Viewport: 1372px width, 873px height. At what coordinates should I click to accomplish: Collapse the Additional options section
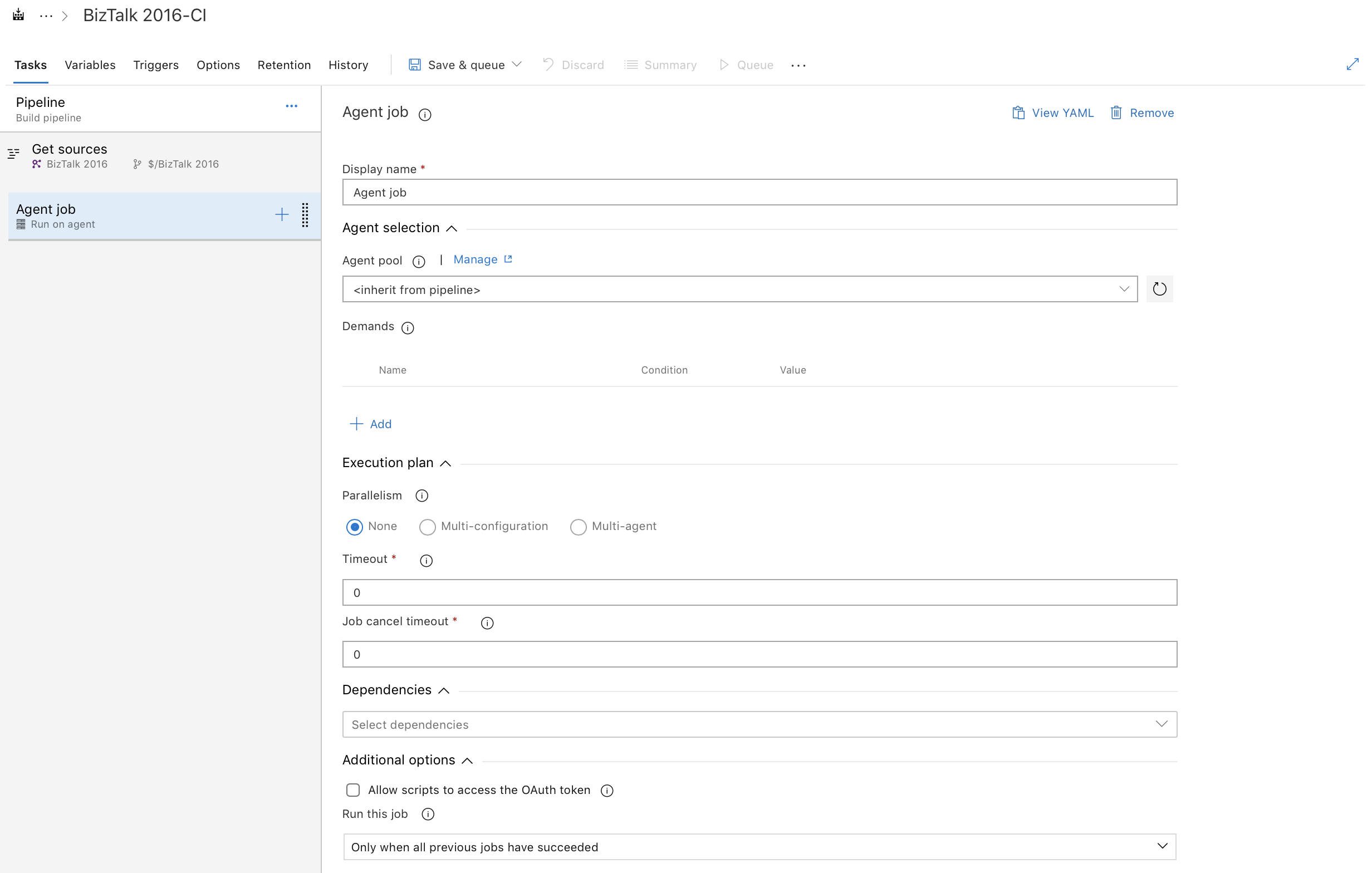point(408,760)
